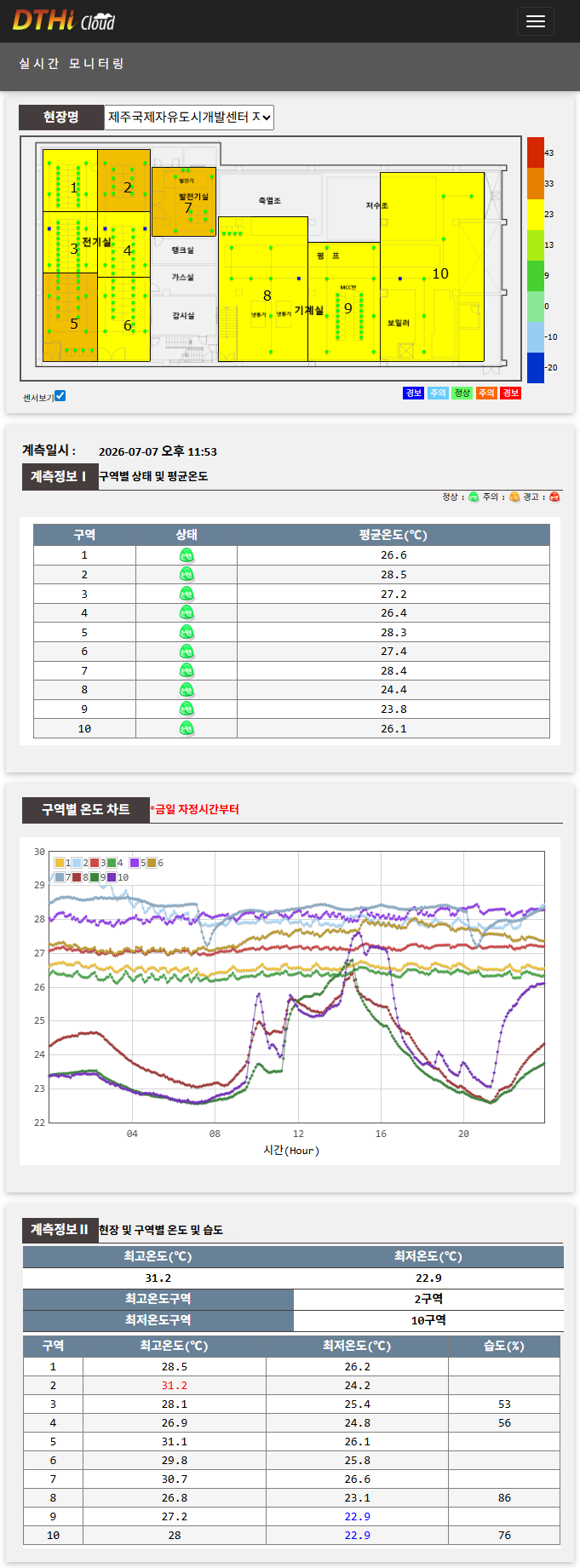The image size is (580, 1568).
Task: Click the green 정상 legend icon
Action: tap(474, 497)
